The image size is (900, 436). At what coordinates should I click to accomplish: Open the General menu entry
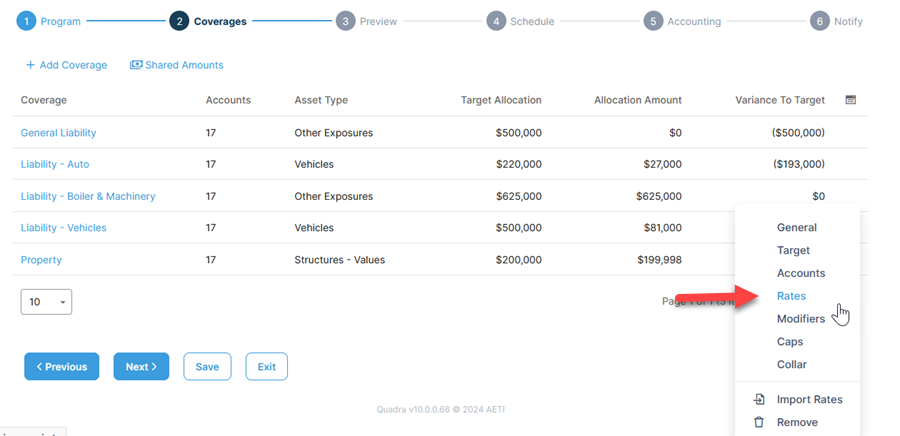click(x=796, y=227)
